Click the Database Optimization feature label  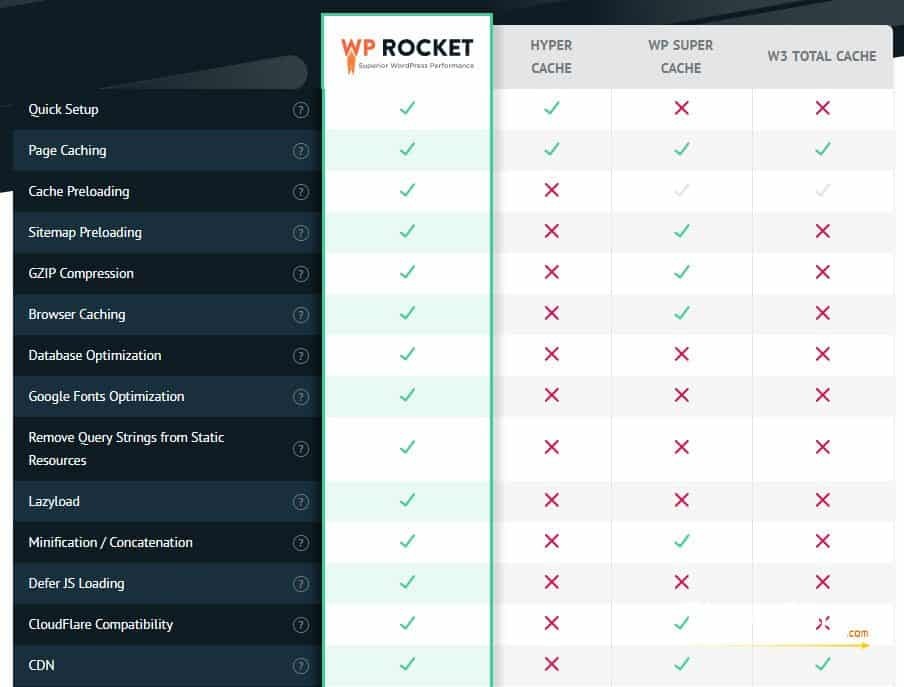[95, 356]
